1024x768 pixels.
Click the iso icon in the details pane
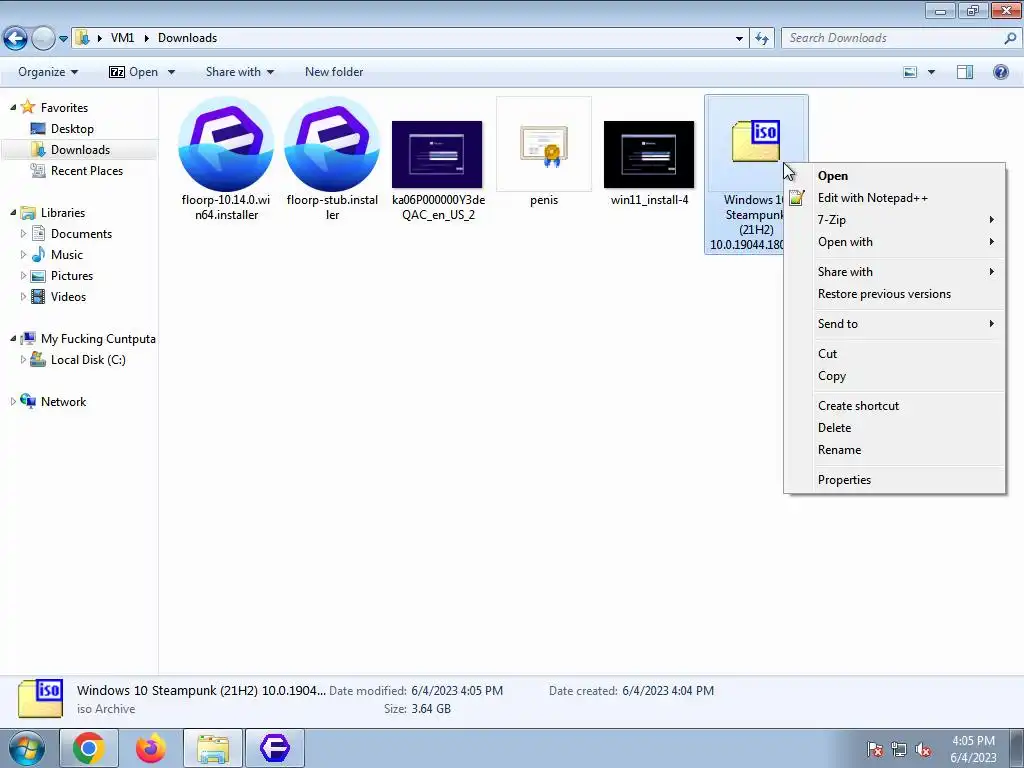[40, 698]
